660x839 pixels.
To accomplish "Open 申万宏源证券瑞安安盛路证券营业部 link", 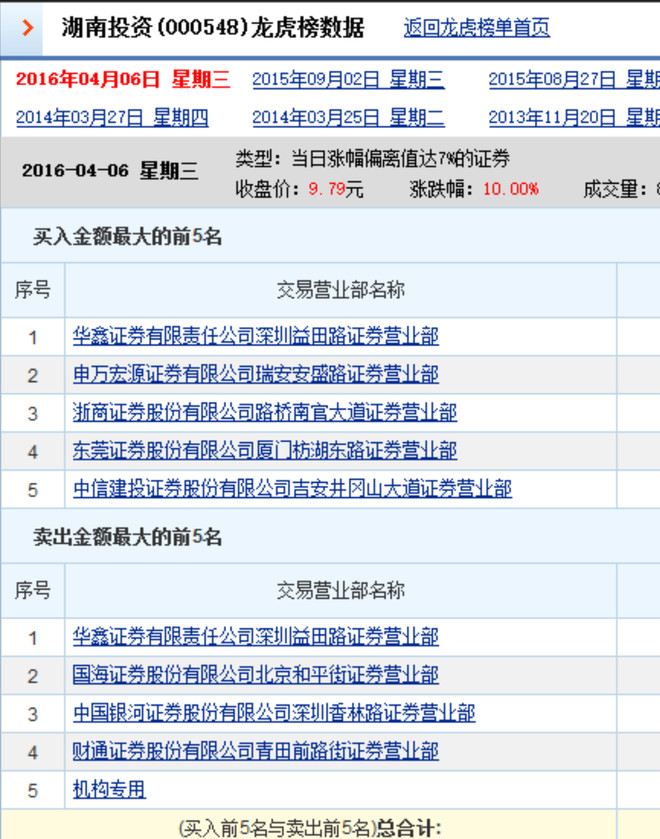I will click(256, 375).
